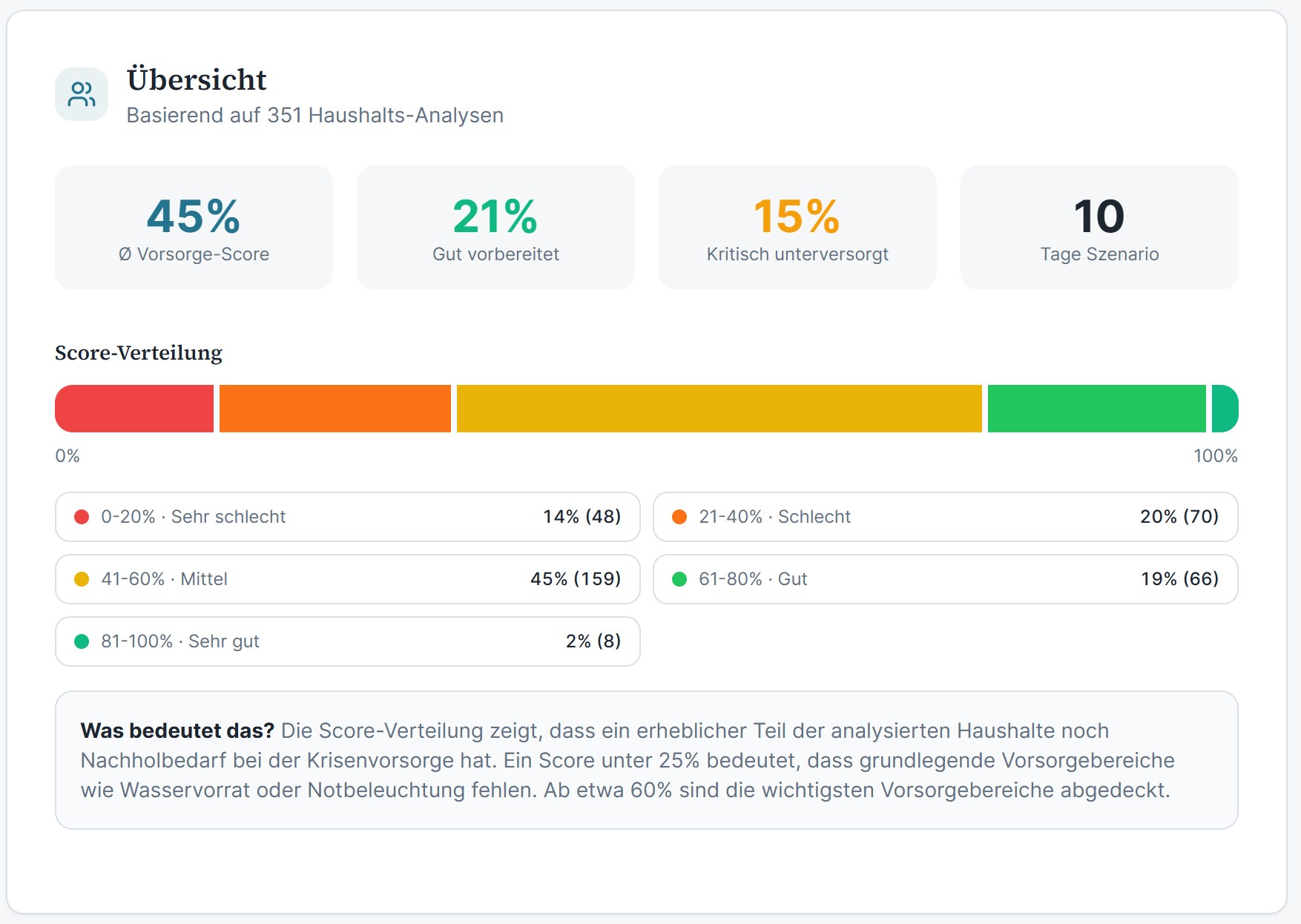The height and width of the screenshot is (924, 1301).
Task: Click the large green score bar segment
Action: [x=1096, y=409]
